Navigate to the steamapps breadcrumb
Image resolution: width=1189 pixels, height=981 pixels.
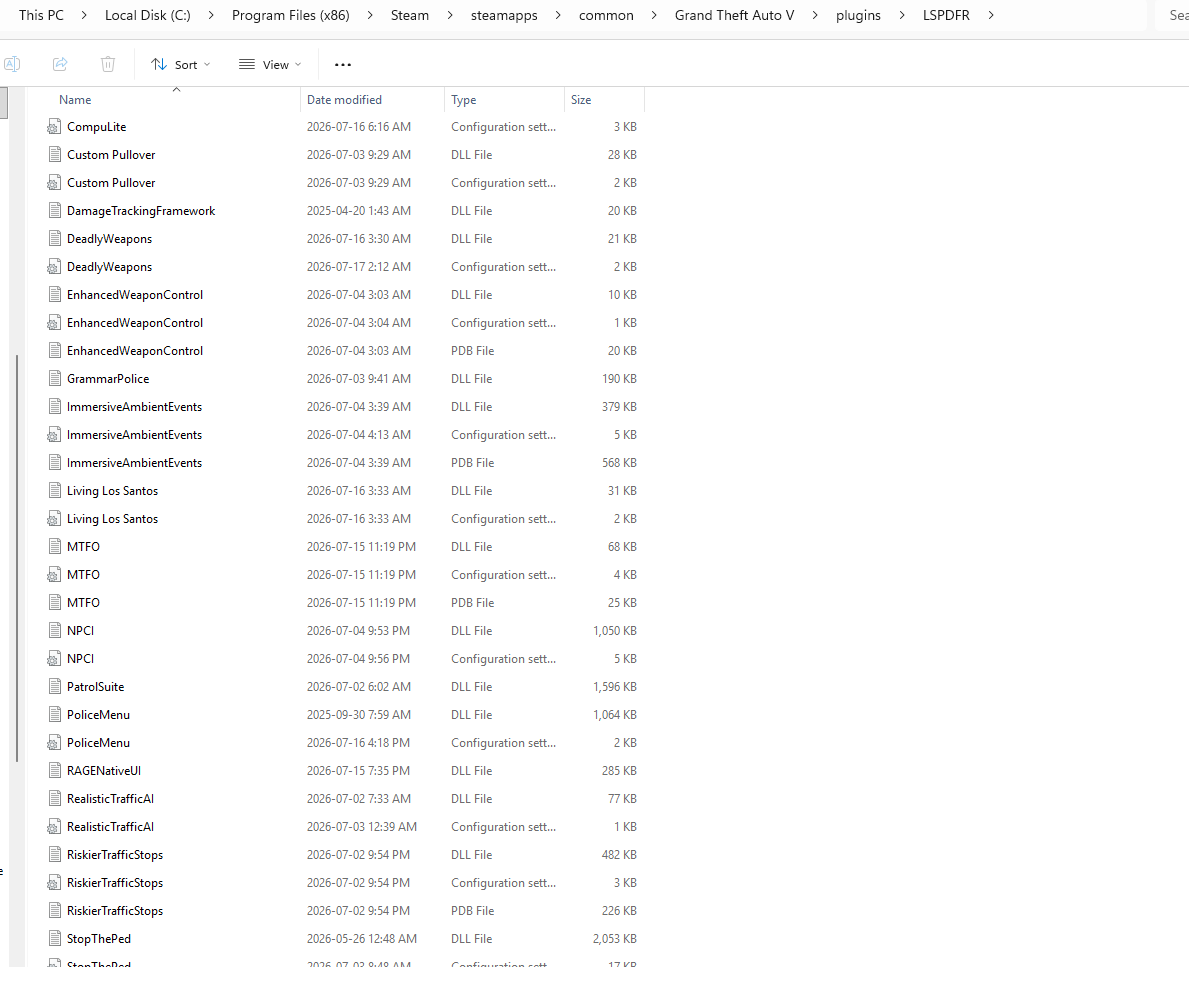(504, 15)
